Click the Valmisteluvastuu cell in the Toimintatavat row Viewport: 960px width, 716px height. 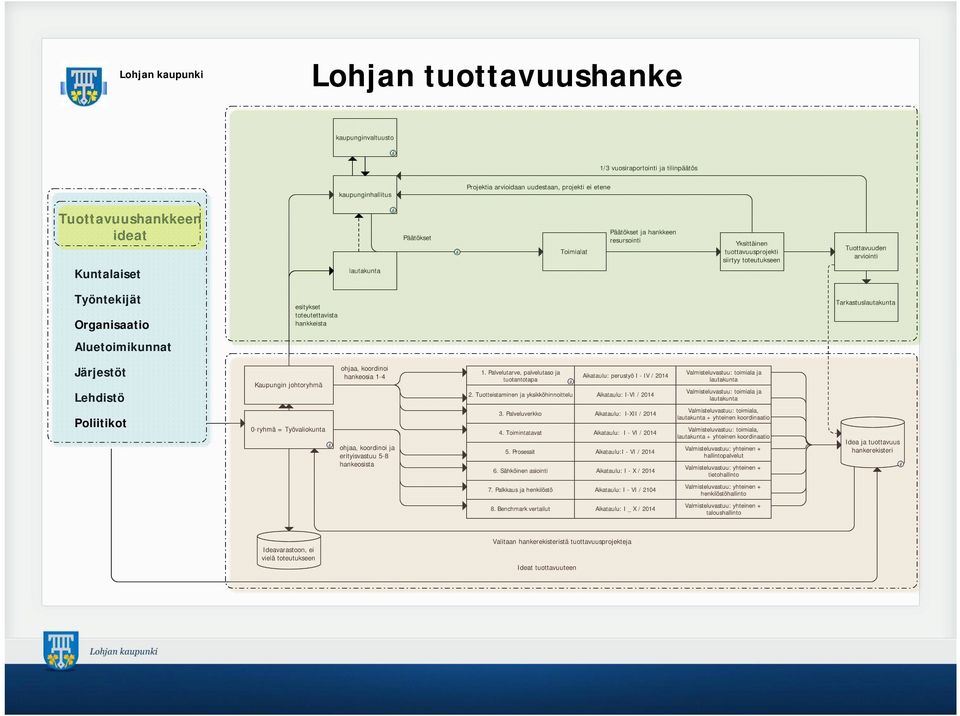pyautogui.click(x=724, y=433)
